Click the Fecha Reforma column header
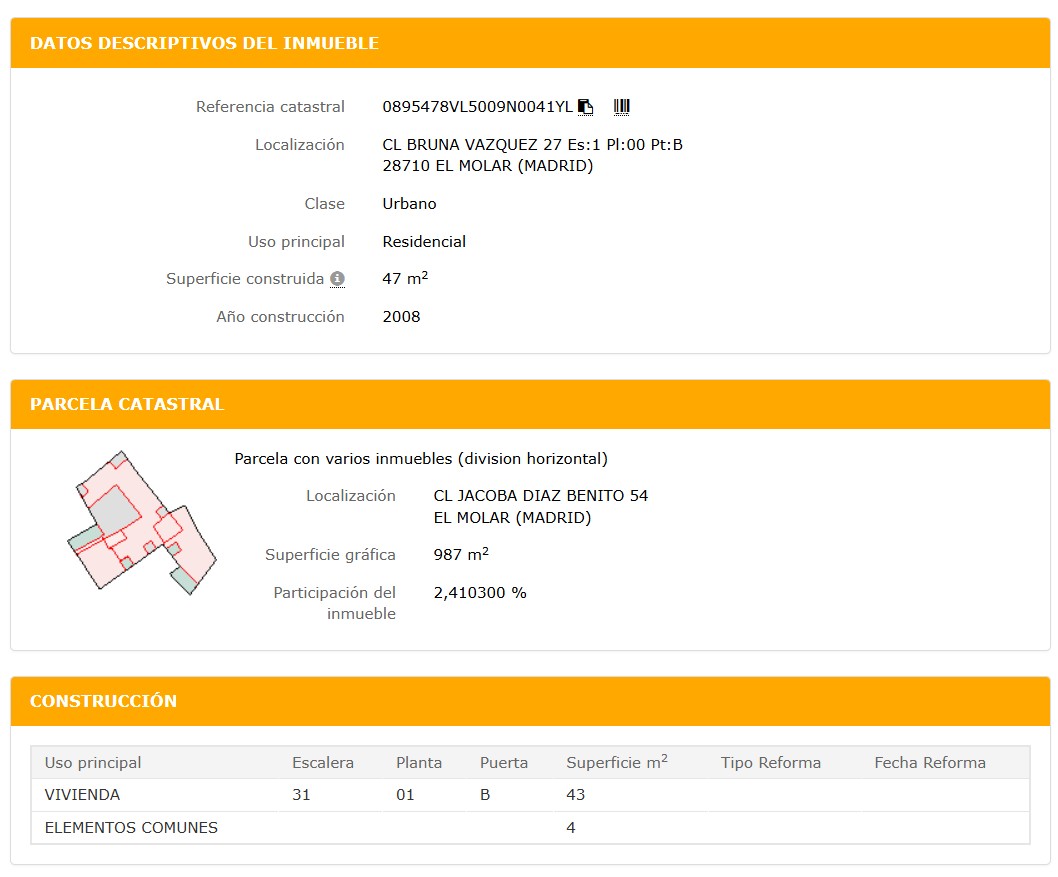The height and width of the screenshot is (877, 1058). 929,763
